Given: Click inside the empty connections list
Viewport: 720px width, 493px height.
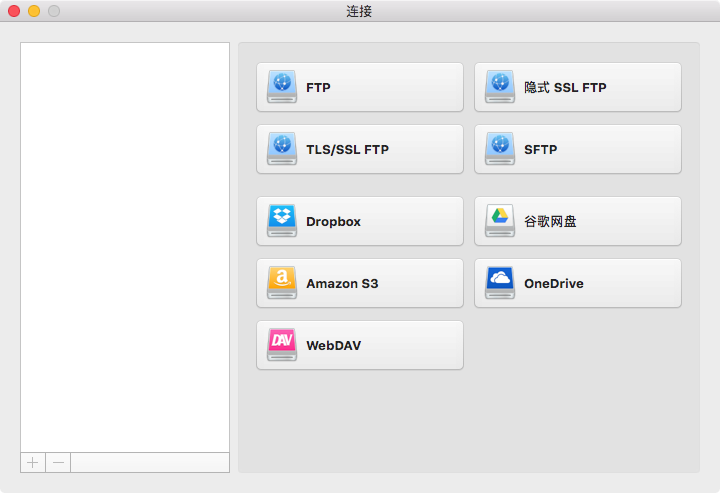Looking at the screenshot, I should click(125, 247).
